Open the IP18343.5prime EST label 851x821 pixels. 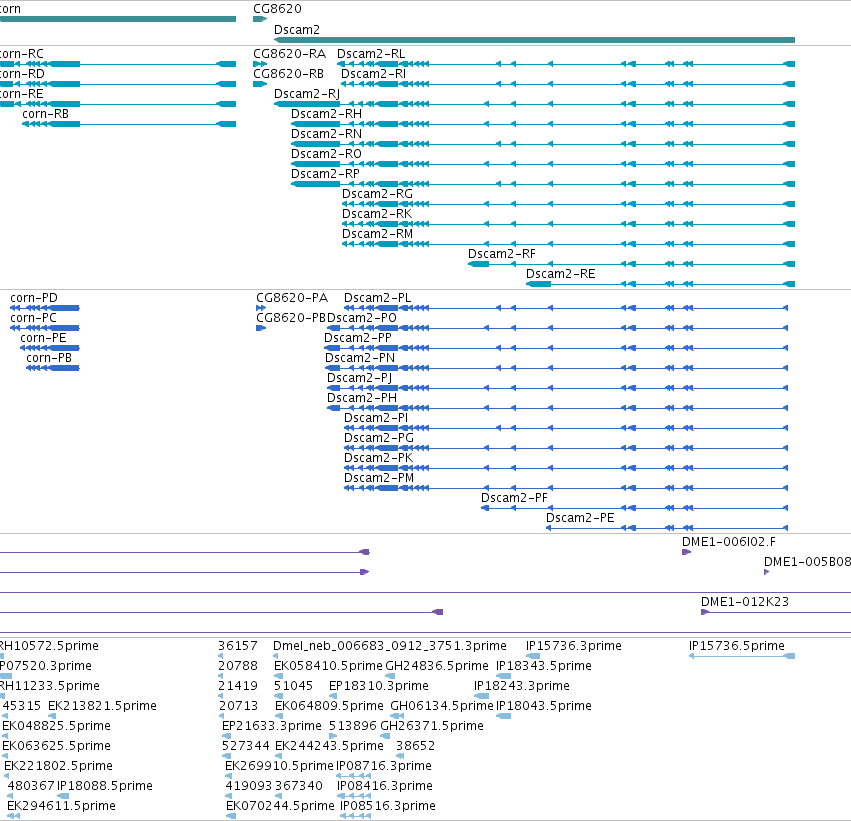[544, 666]
